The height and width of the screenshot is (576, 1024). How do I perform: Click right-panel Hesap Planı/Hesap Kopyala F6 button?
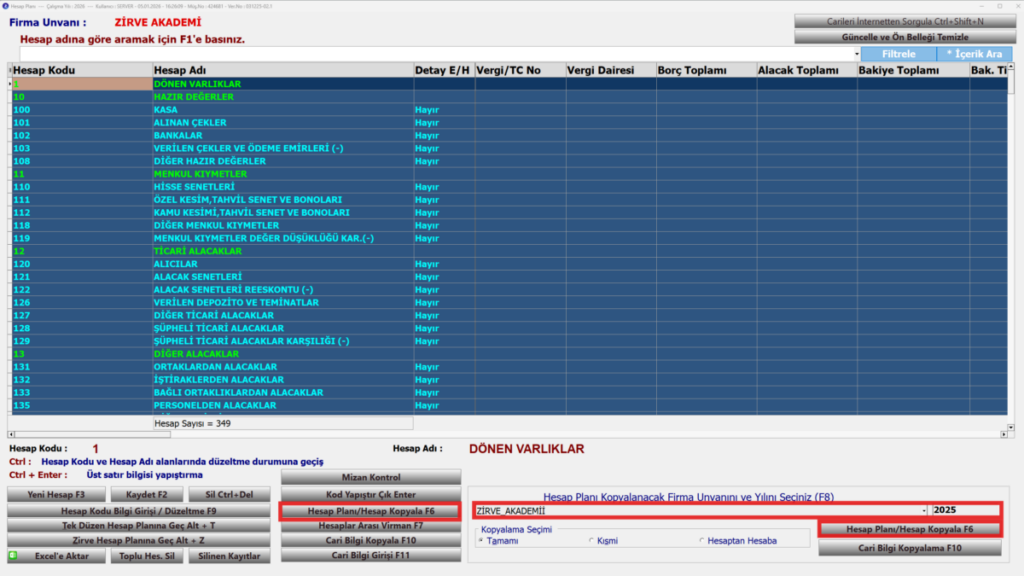[910, 529]
